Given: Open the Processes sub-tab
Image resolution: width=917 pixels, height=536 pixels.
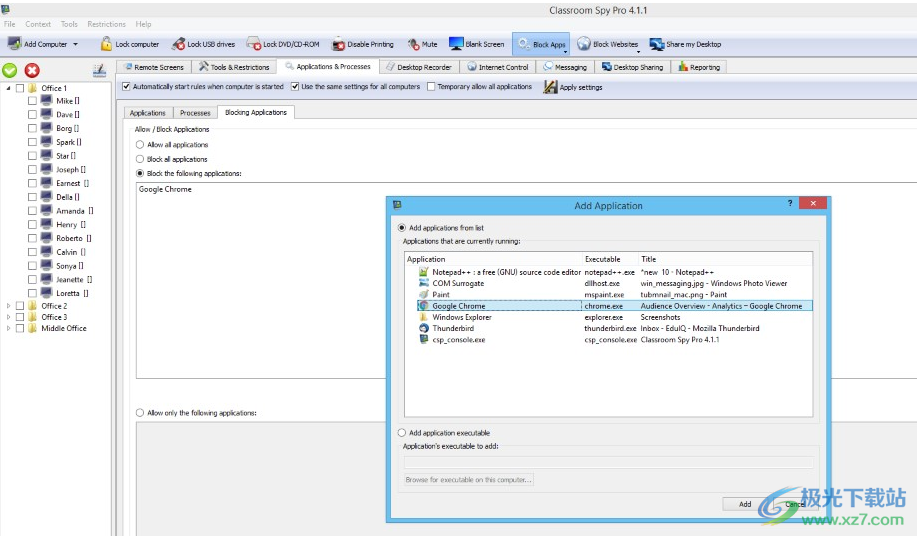Looking at the screenshot, I should point(195,113).
